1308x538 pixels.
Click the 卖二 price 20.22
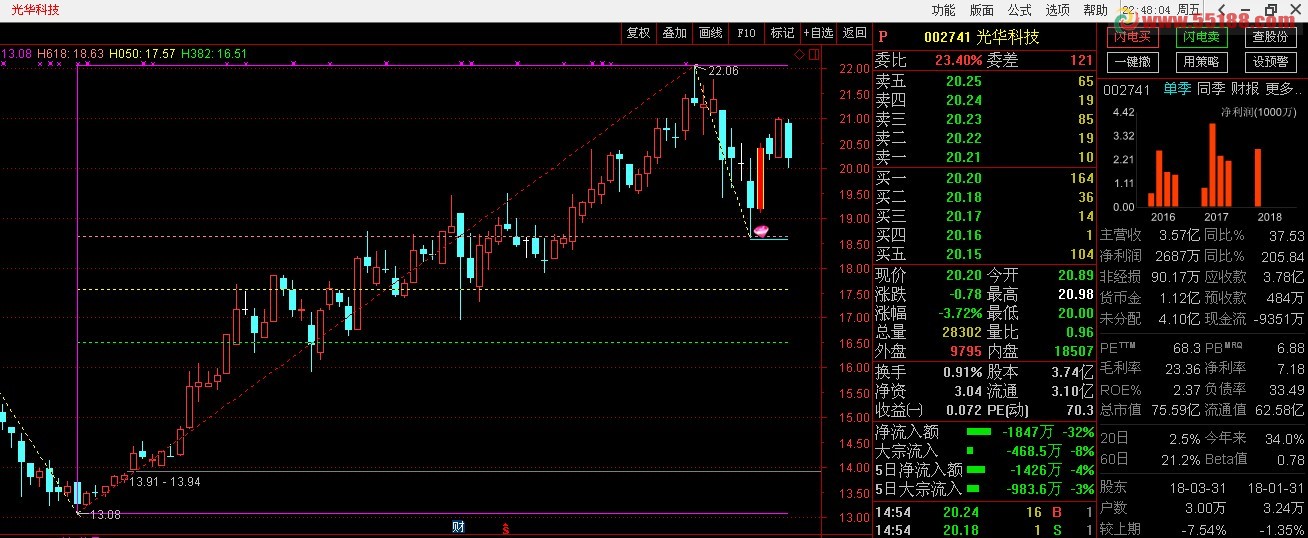[963, 138]
